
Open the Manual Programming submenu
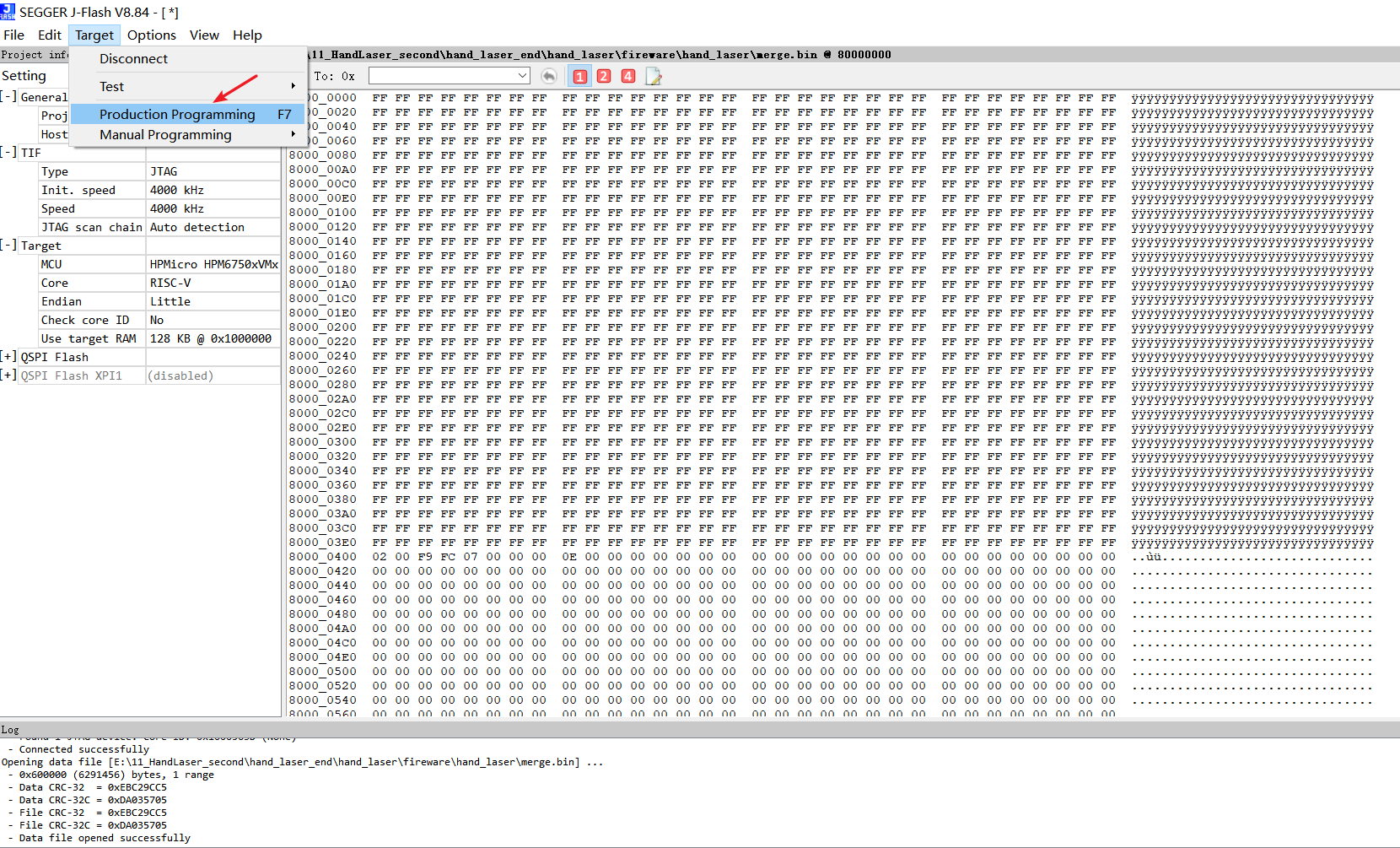click(187, 134)
